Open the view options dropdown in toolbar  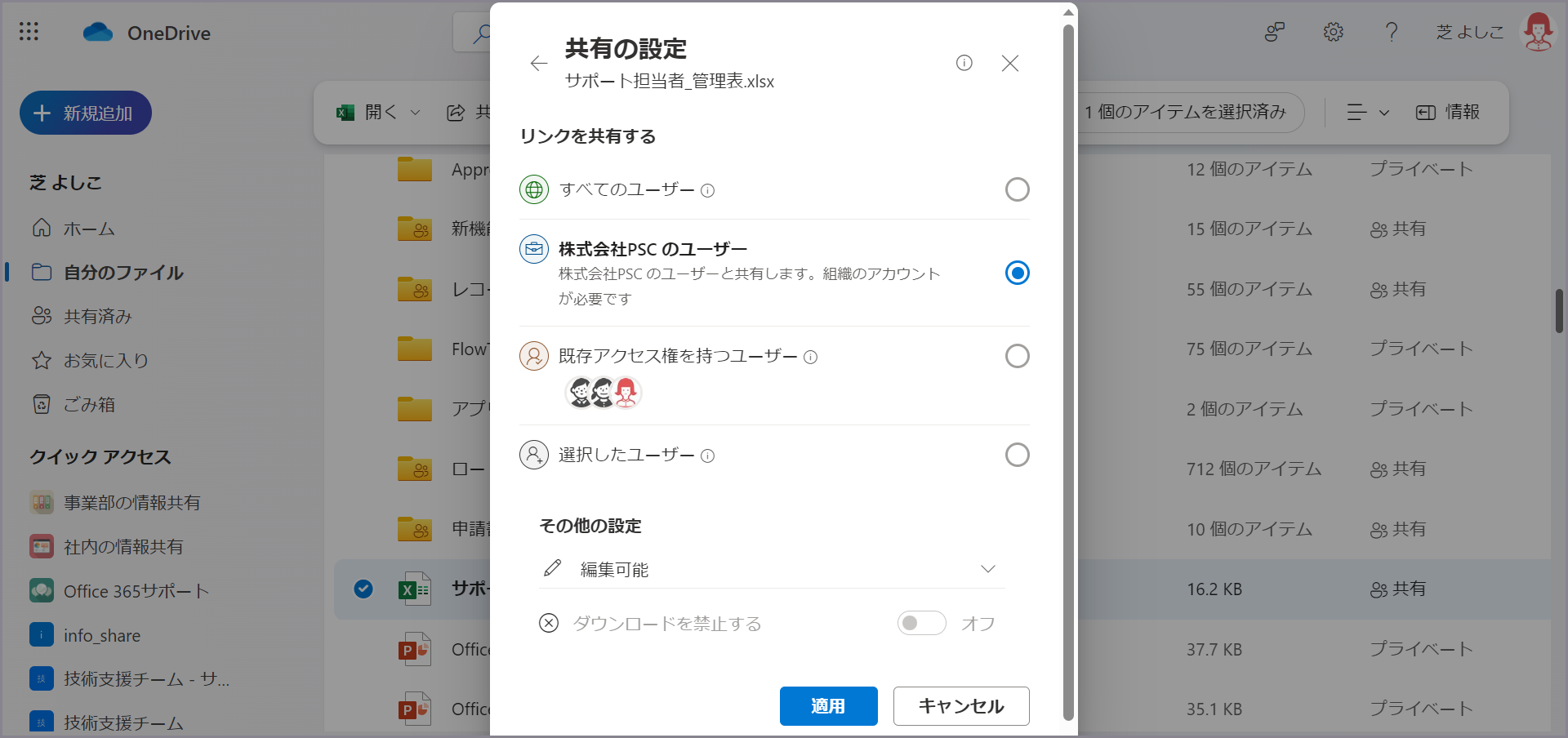(x=1368, y=113)
